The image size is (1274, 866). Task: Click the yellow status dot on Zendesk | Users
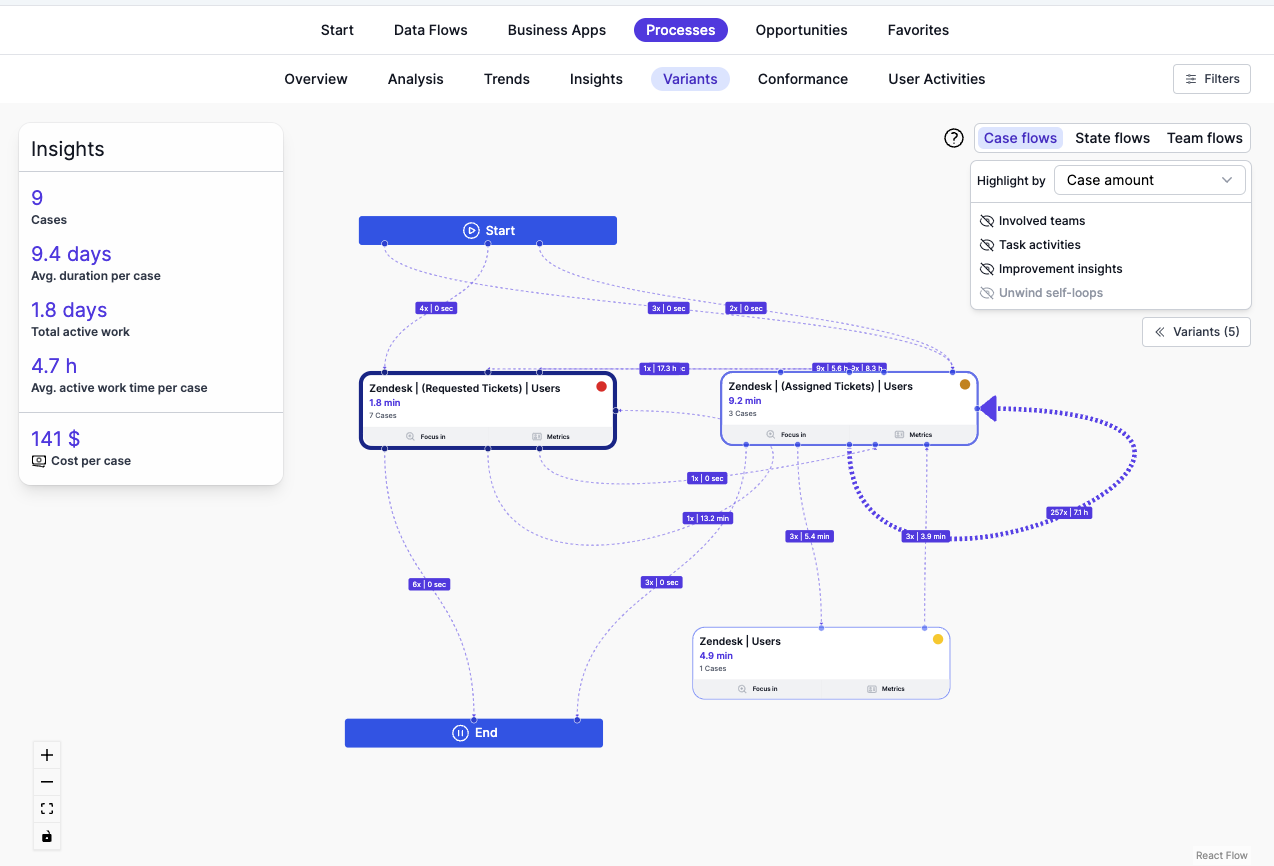937,639
